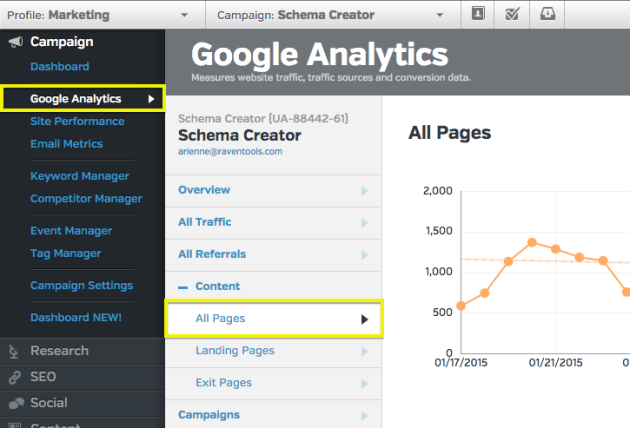The width and height of the screenshot is (630, 428).
Task: Select Landing Pages under Content
Action: point(273,351)
